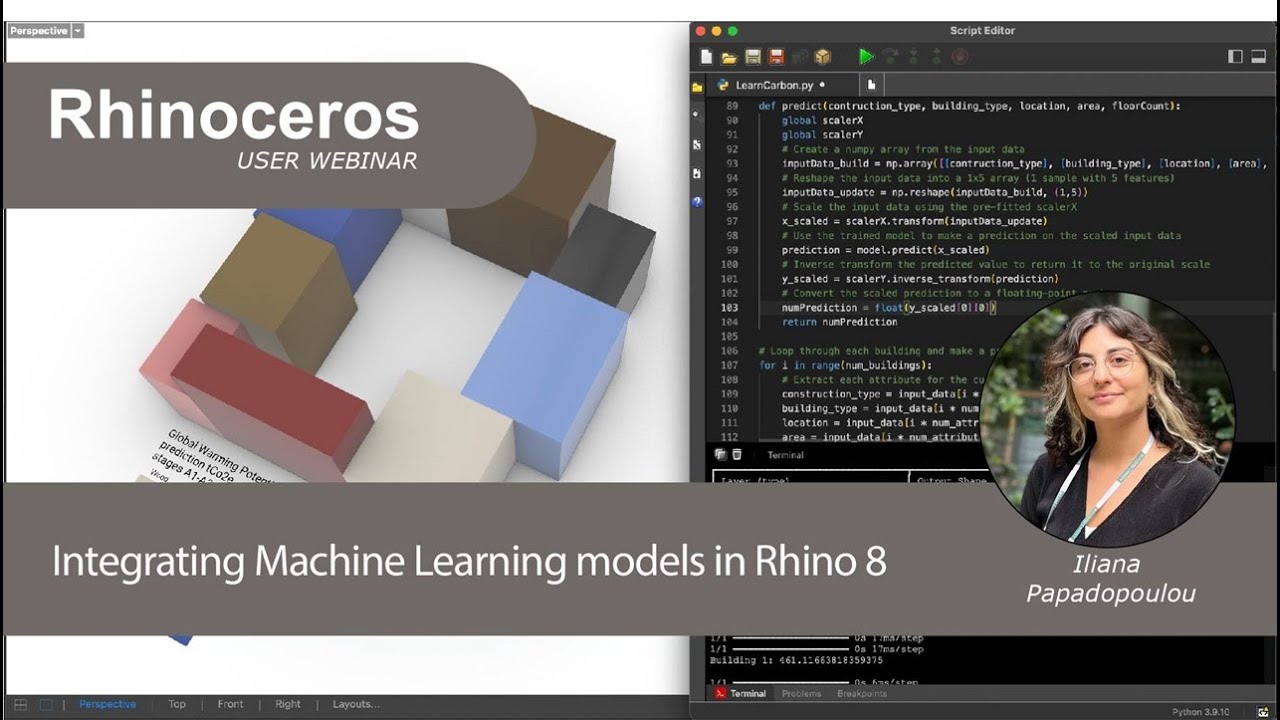Image resolution: width=1280 pixels, height=720 pixels.
Task: Select the Right viewport tab
Action: click(x=288, y=704)
